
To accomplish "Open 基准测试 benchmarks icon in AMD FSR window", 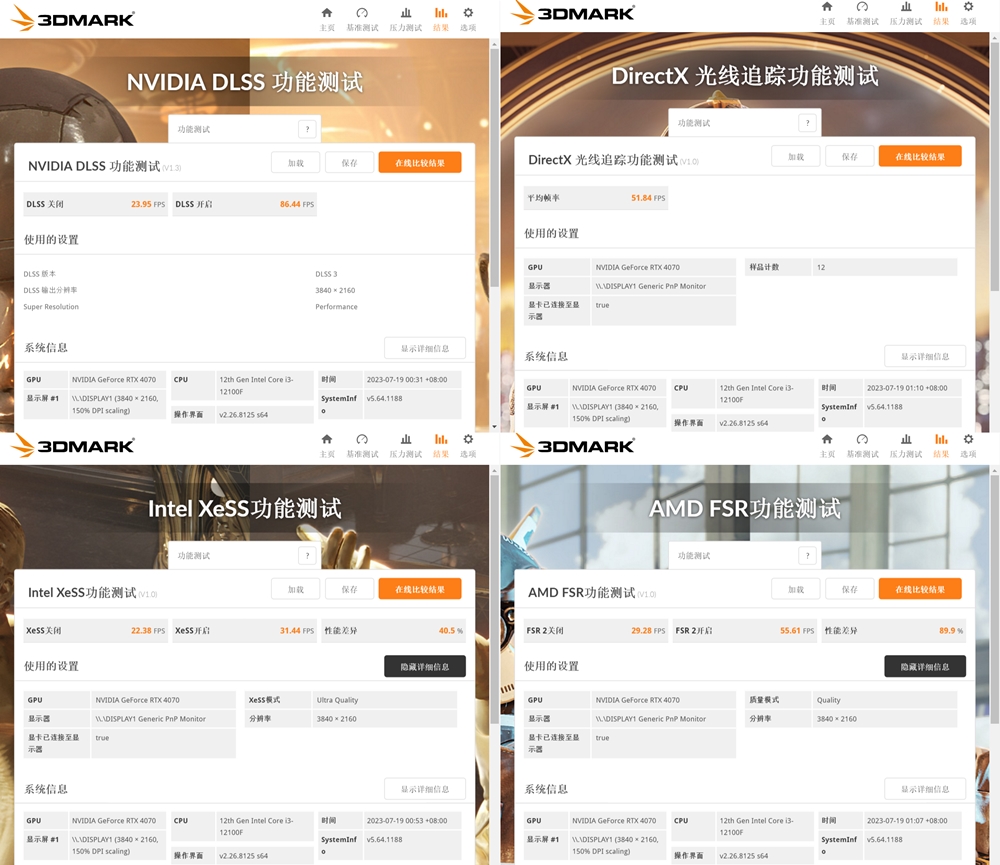I will coord(862,439).
